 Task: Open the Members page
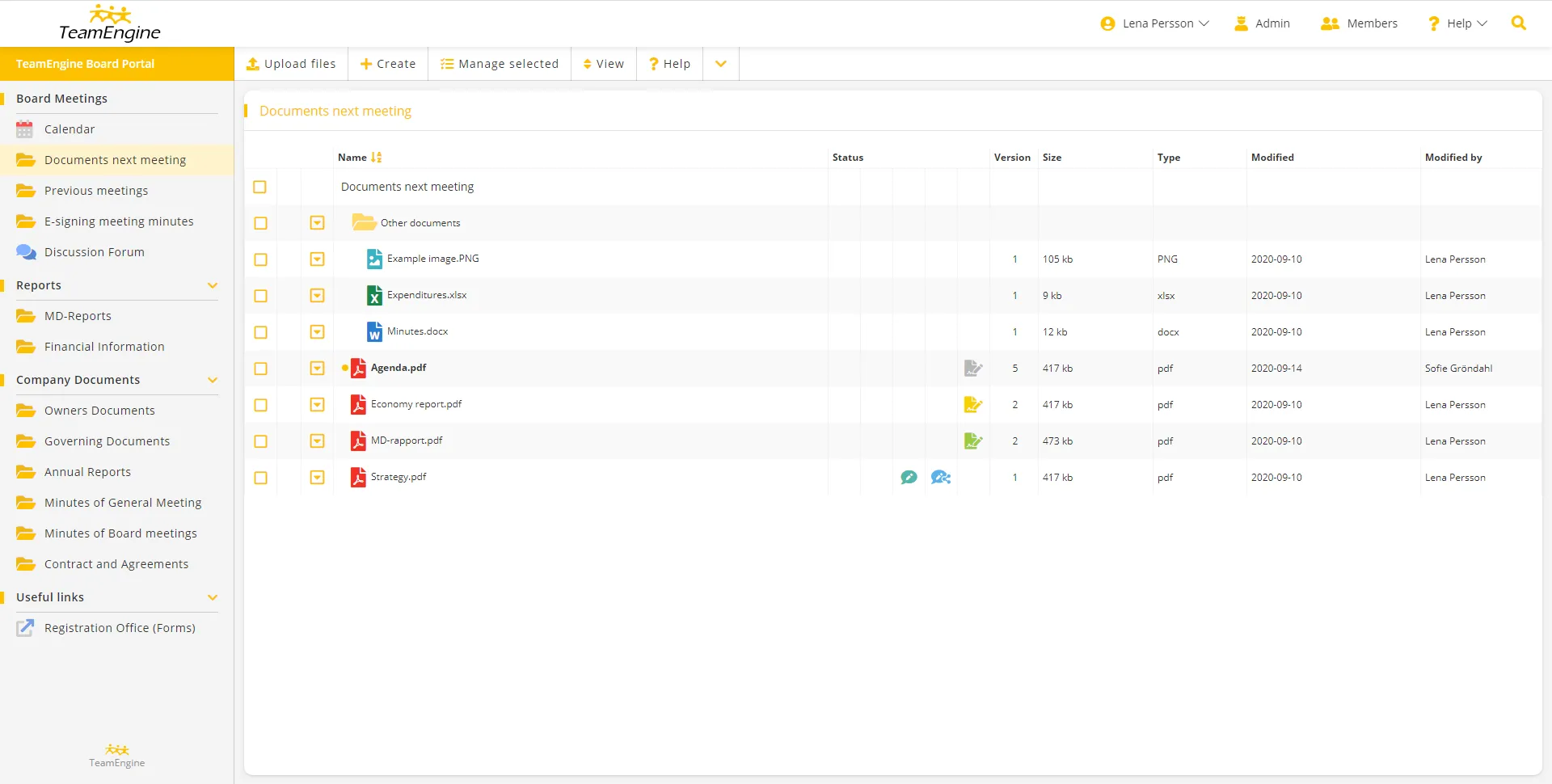pos(1359,23)
